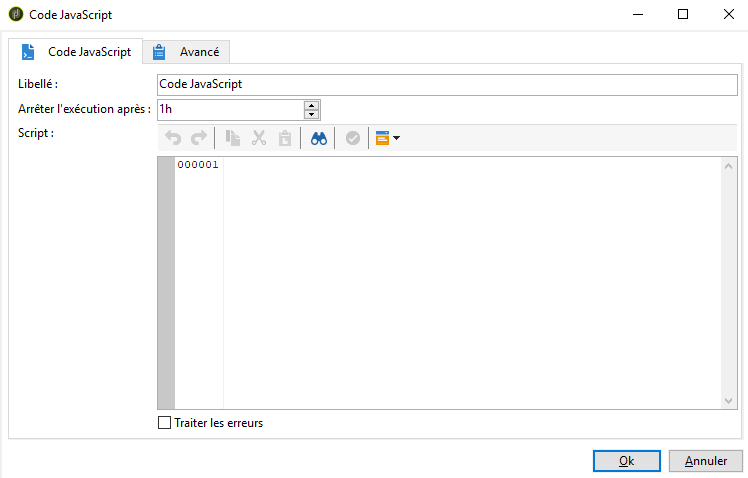Decrease execution timeout with down arrow

point(312,114)
